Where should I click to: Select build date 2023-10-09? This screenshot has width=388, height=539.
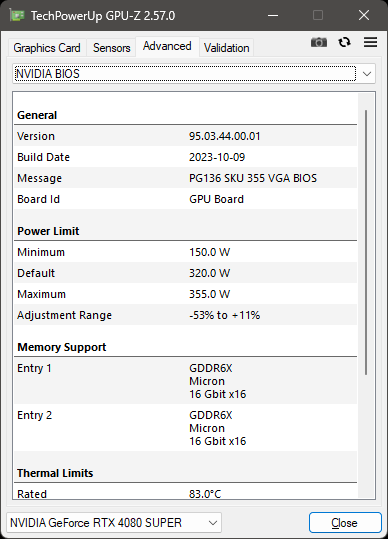pos(217,157)
